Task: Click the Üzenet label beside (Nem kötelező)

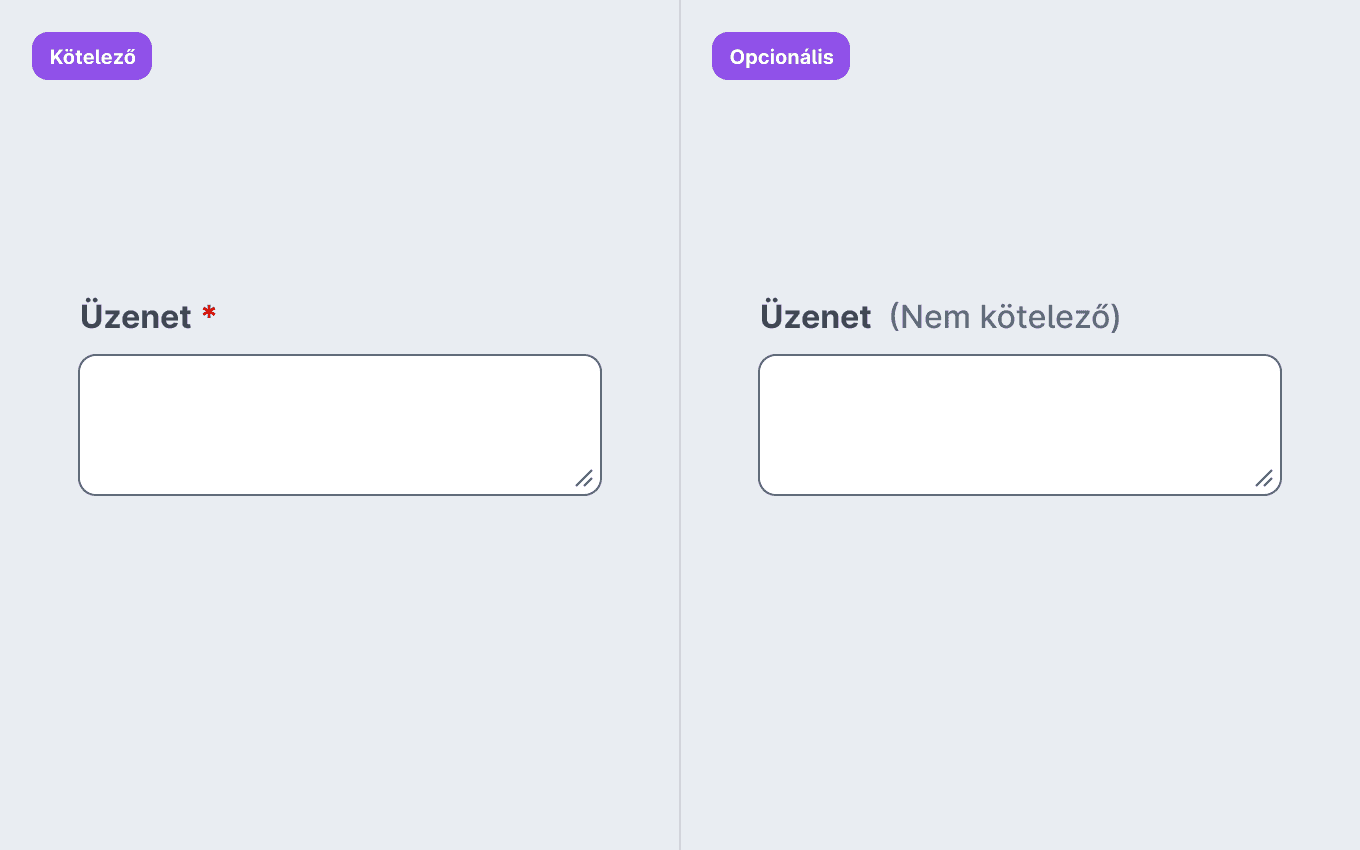Action: pos(816,316)
